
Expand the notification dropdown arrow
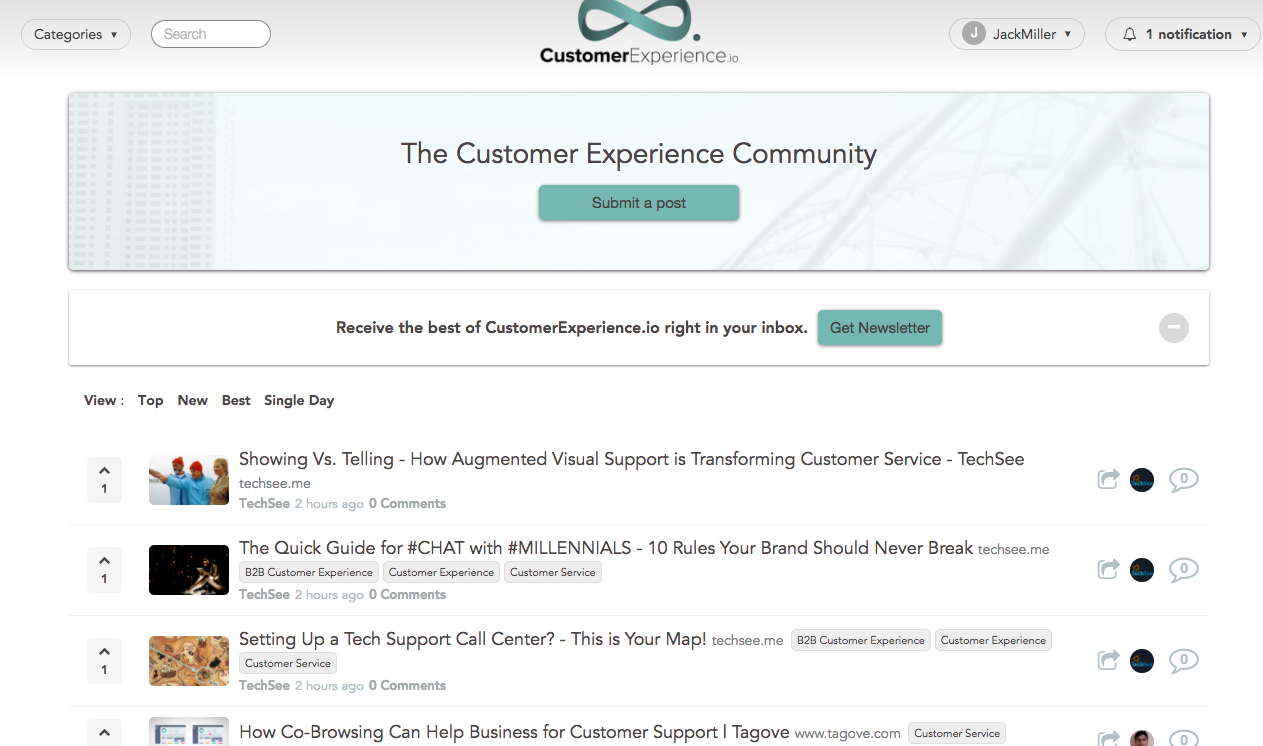(1244, 33)
